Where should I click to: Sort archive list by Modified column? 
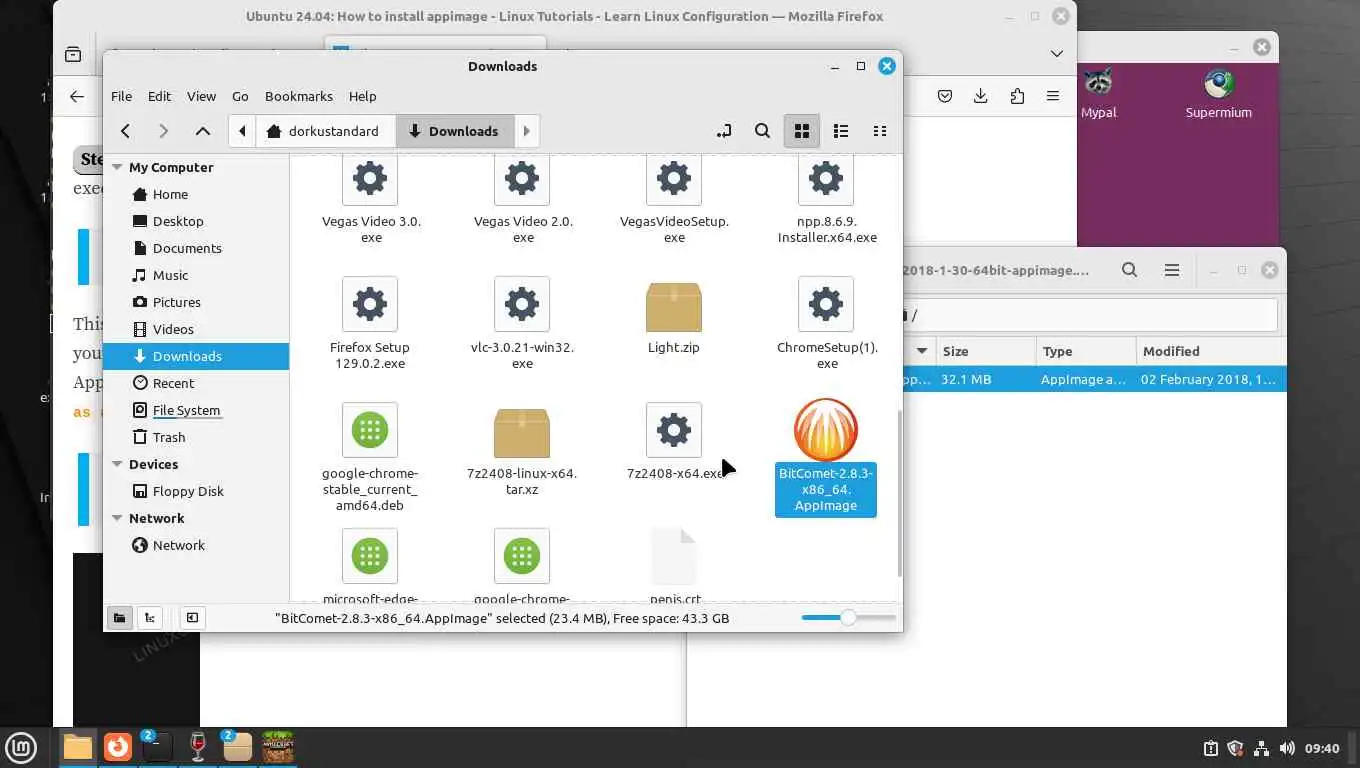click(x=1210, y=351)
